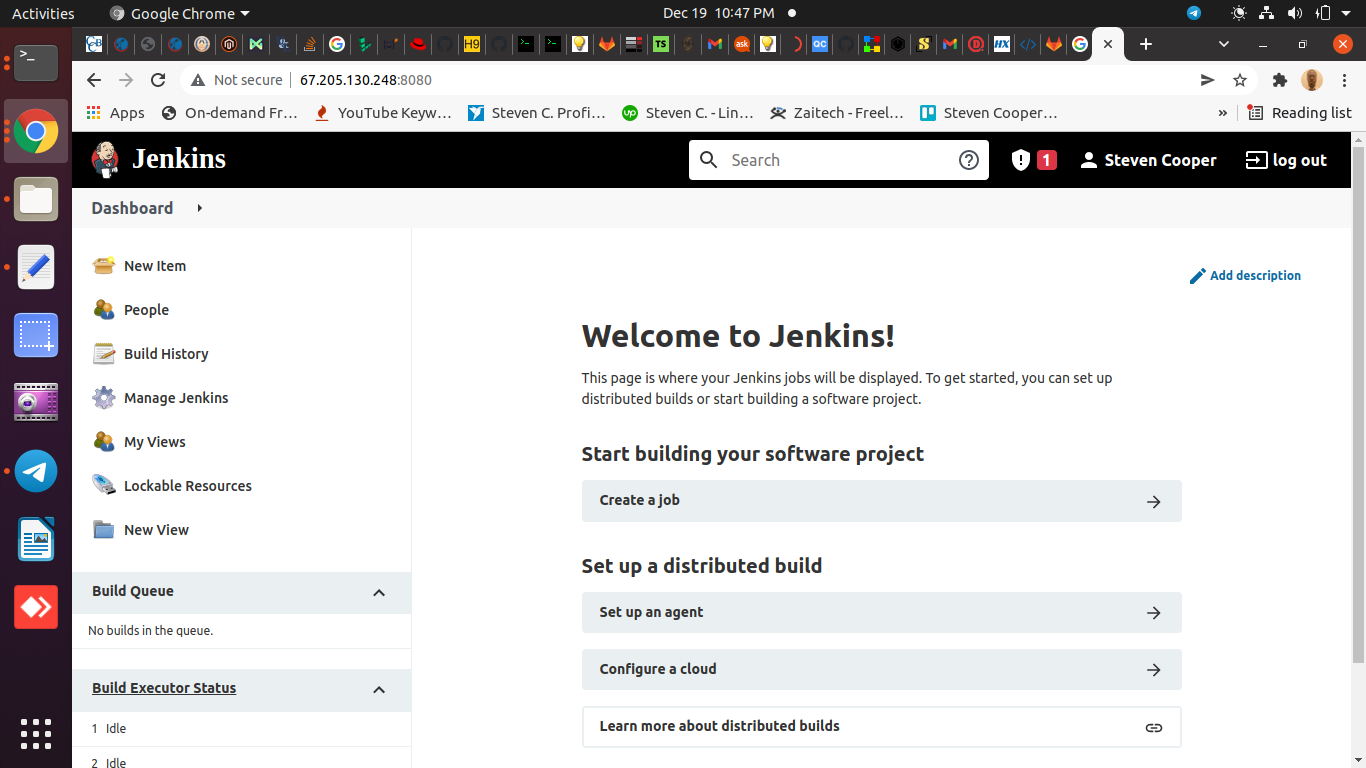This screenshot has width=1366, height=768.
Task: Click the Not secure warning icon
Action: point(197,80)
